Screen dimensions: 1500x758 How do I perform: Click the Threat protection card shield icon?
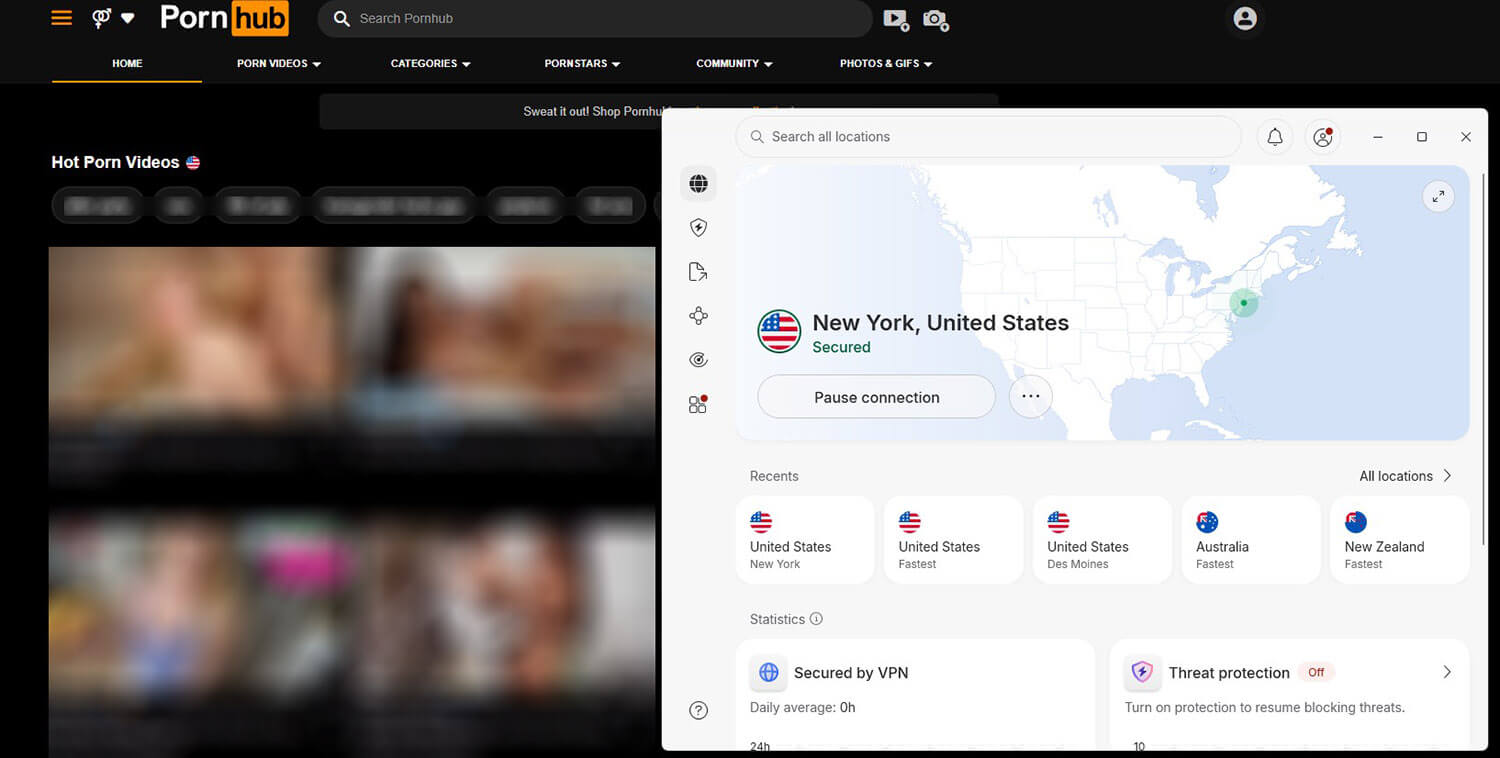point(1142,673)
